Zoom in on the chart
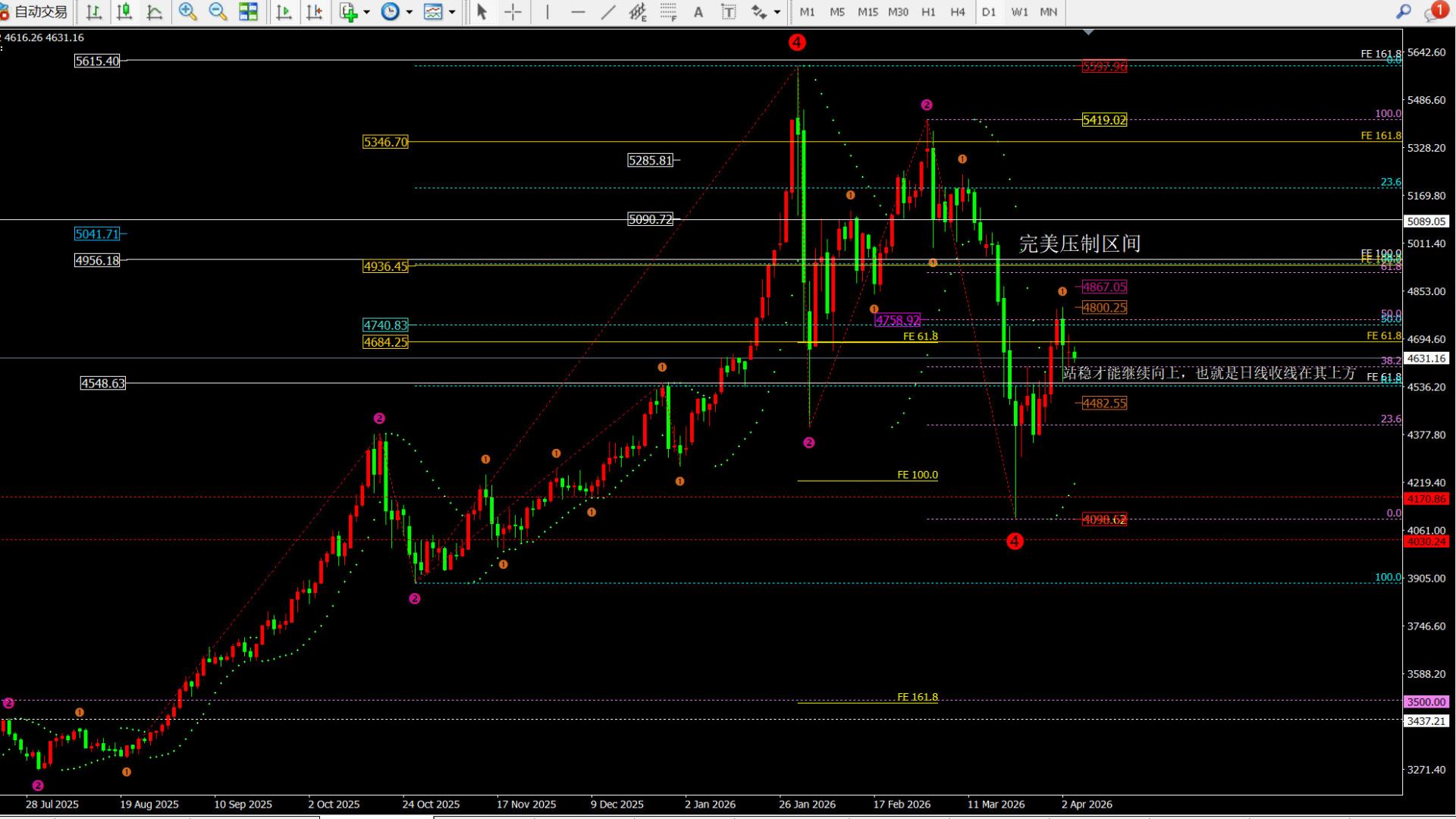The width and height of the screenshot is (1456, 819). pos(187,12)
